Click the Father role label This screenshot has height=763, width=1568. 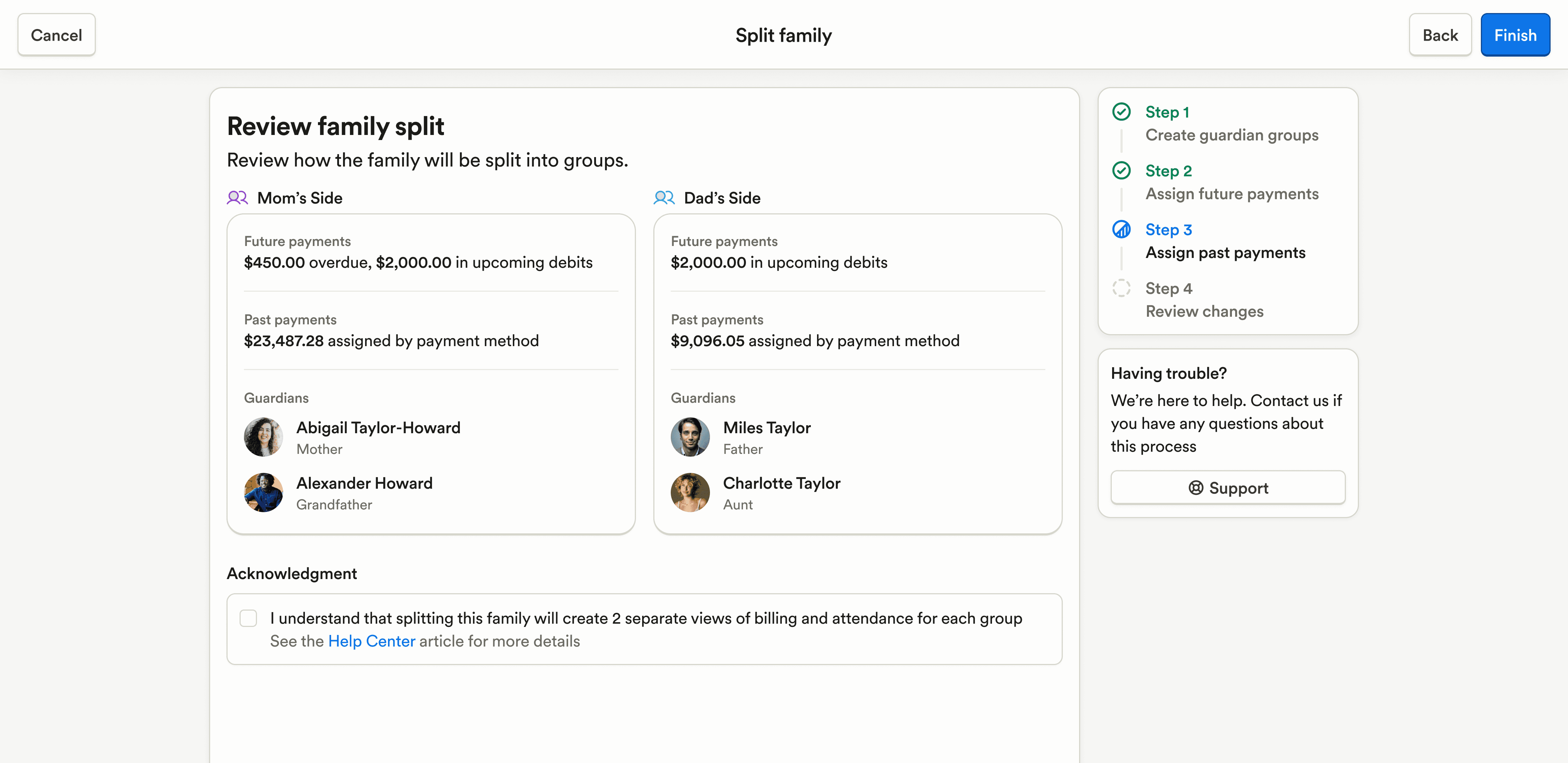[743, 449]
